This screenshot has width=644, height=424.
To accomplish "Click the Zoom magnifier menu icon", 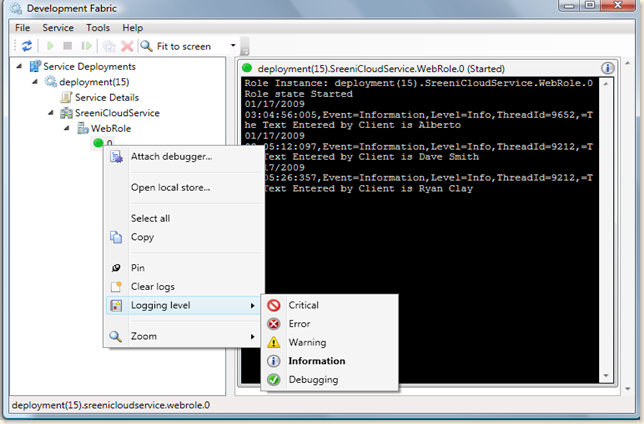I will click(116, 336).
